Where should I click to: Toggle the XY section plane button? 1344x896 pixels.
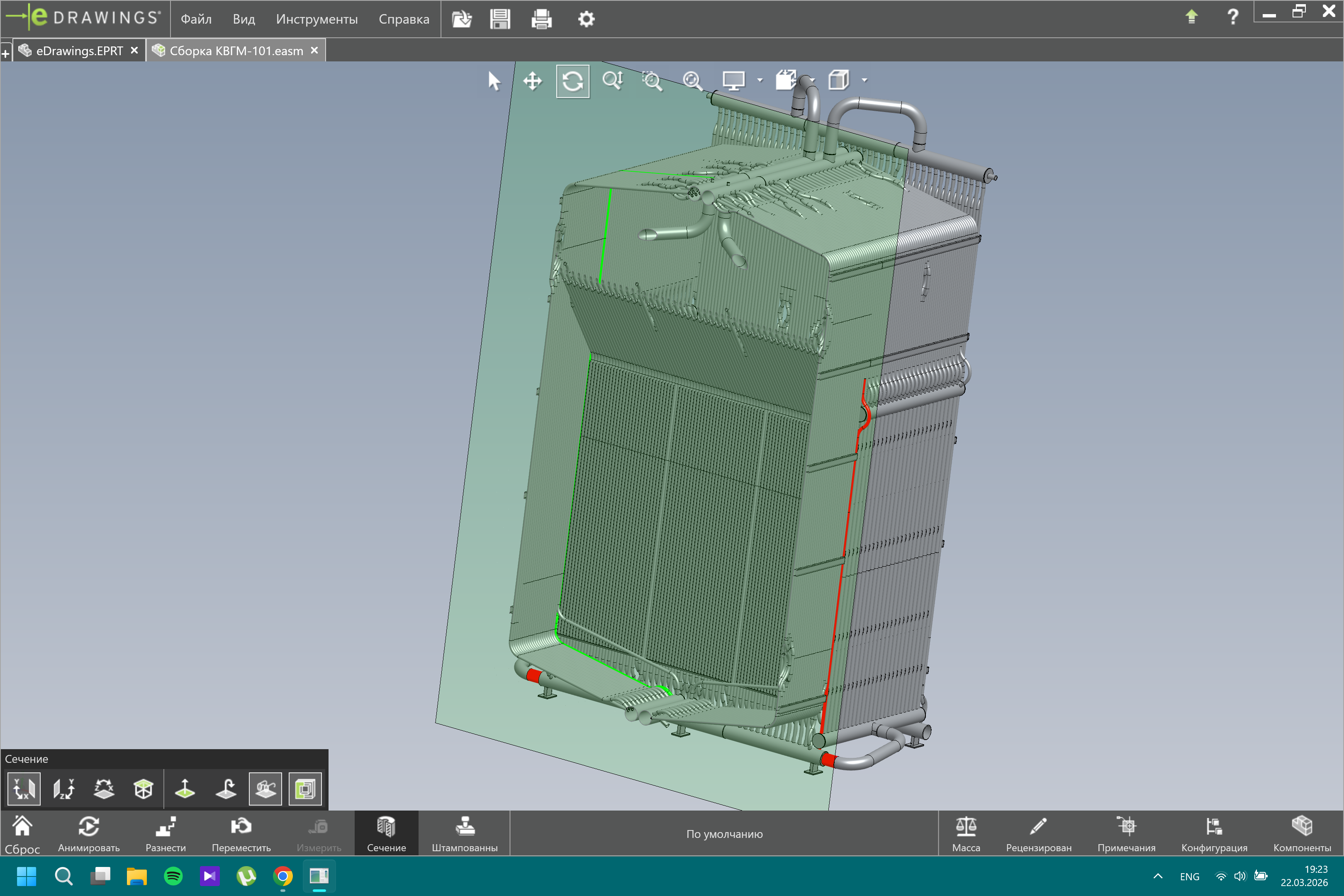[x=24, y=789]
